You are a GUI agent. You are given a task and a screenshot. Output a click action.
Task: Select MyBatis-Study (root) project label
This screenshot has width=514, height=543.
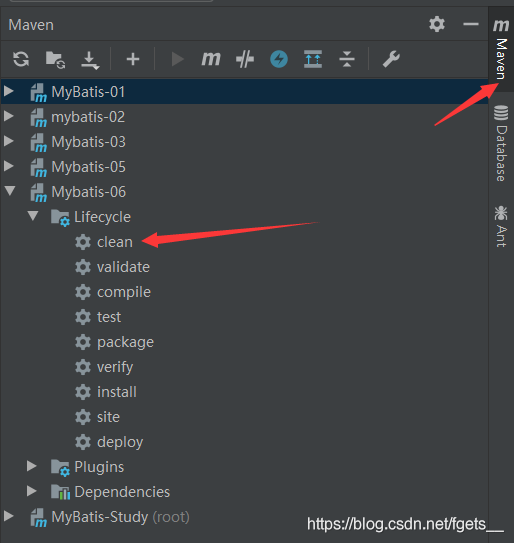(120, 517)
